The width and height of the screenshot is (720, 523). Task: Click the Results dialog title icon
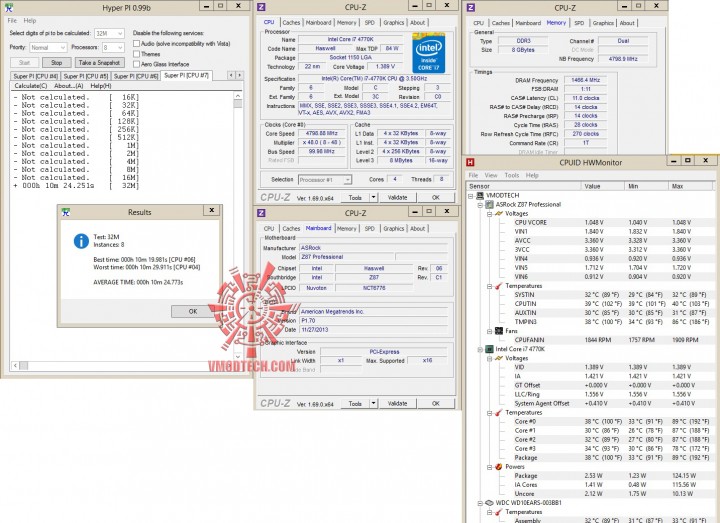[x=66, y=212]
